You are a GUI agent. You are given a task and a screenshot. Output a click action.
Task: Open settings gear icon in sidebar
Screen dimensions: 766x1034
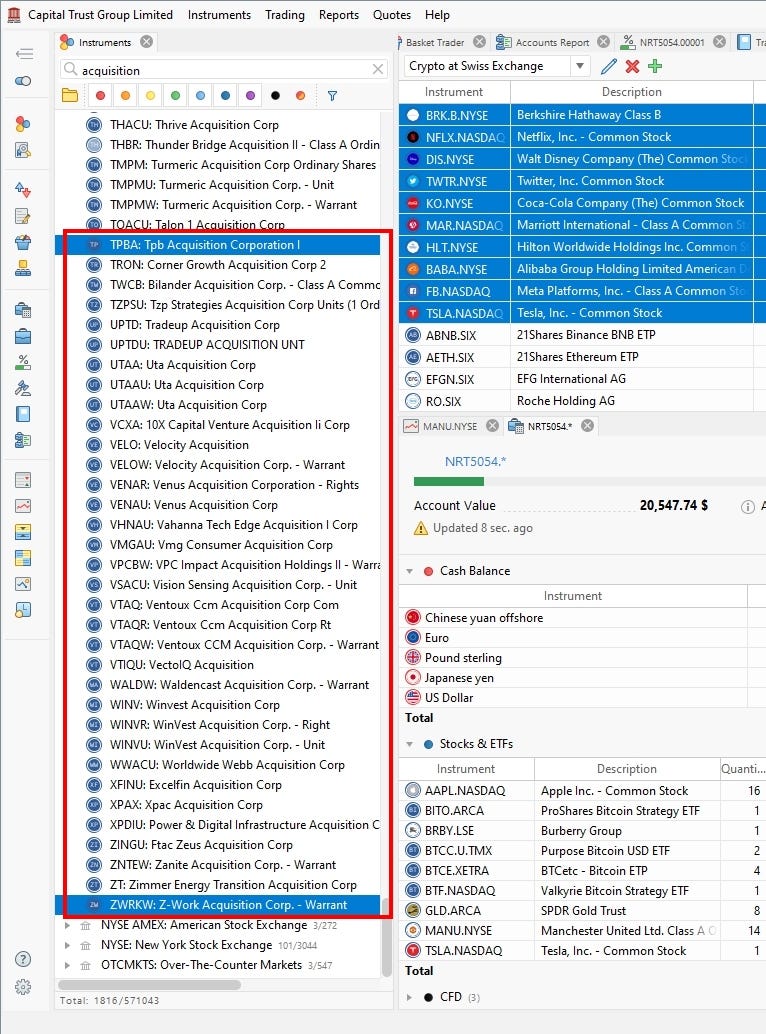click(22, 987)
